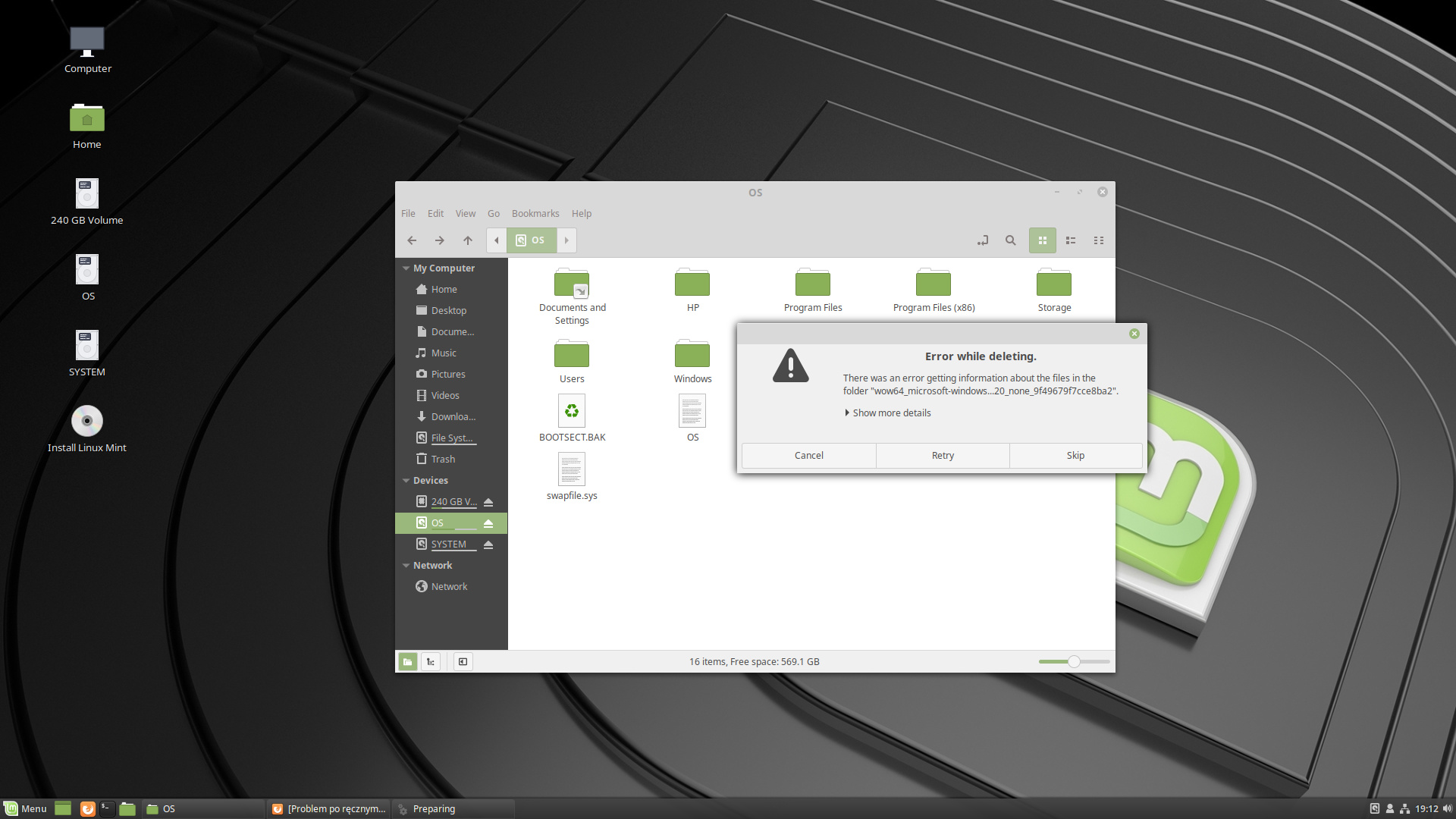
Task: Select the Storage folder
Action: pos(1054,290)
